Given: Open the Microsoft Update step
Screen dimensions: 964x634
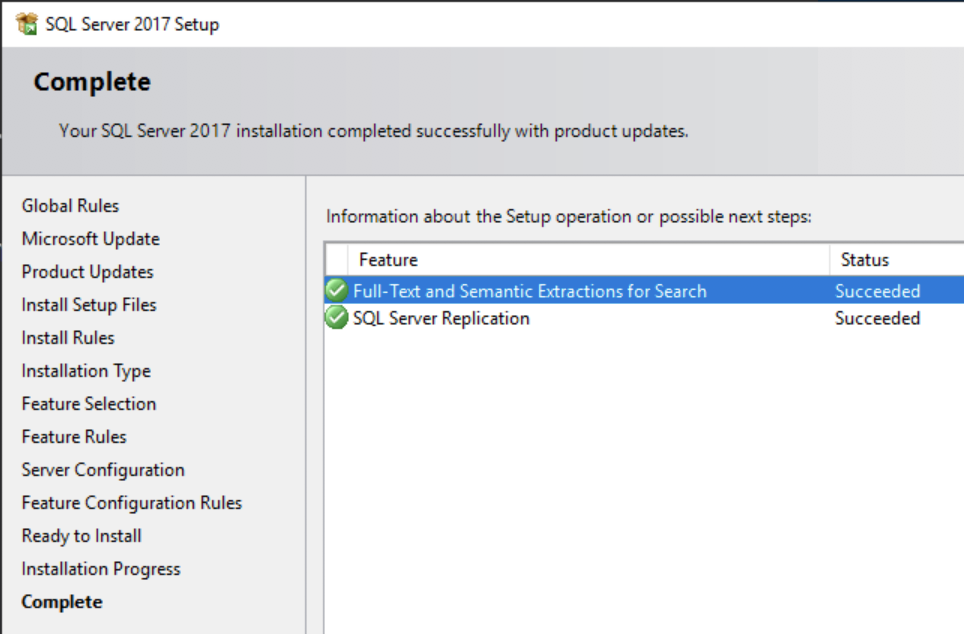Looking at the screenshot, I should pos(90,238).
